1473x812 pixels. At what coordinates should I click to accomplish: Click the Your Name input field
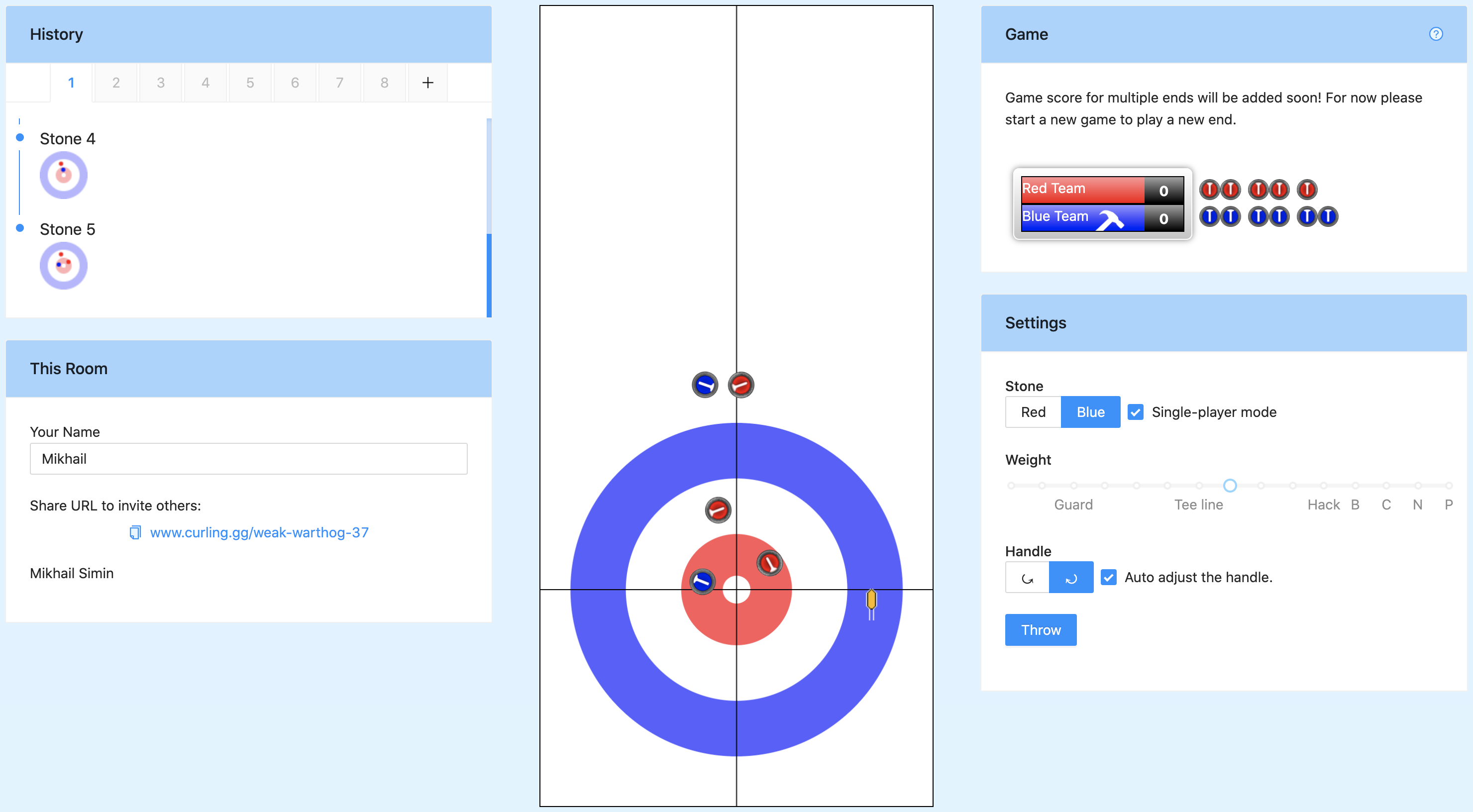pyautogui.click(x=248, y=459)
